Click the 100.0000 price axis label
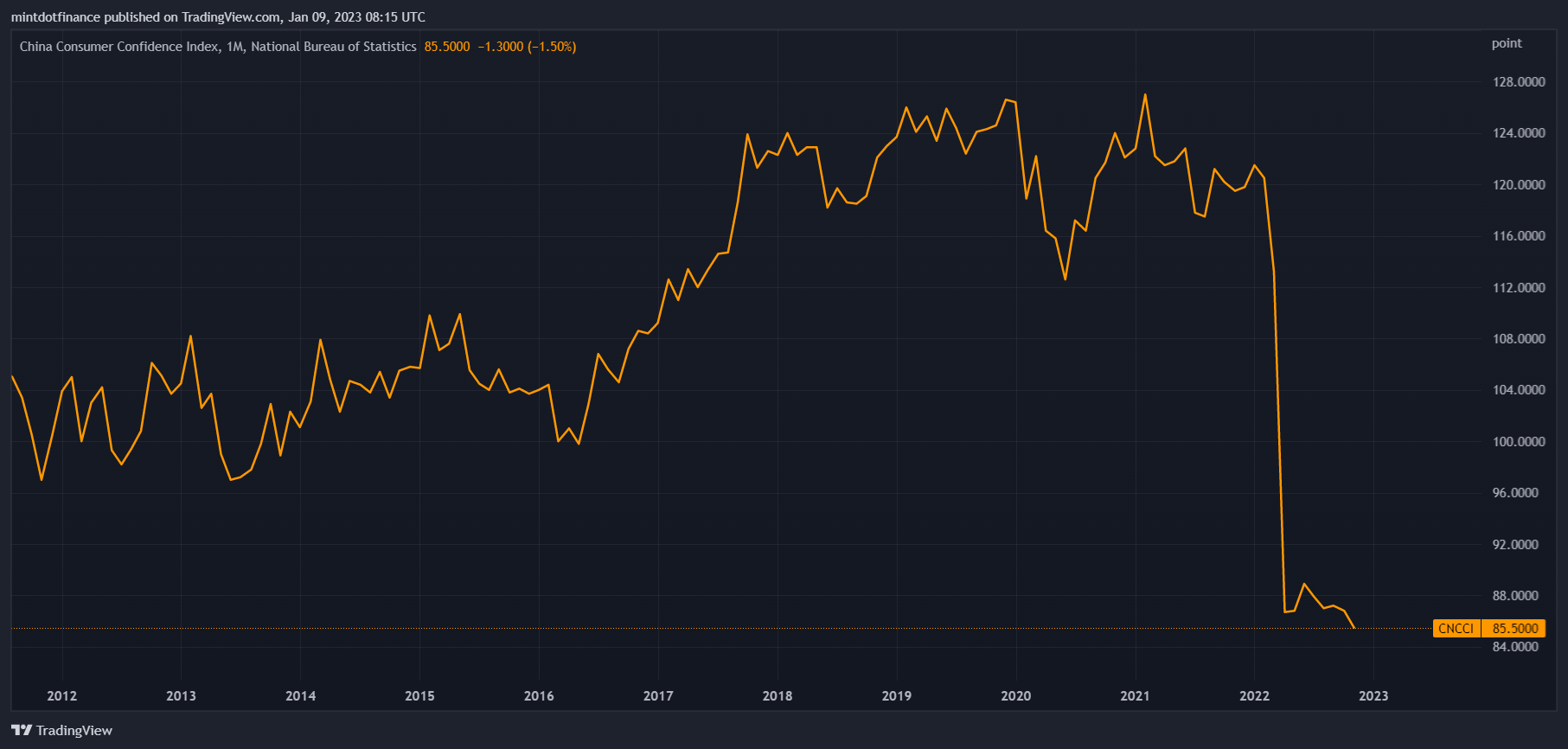The height and width of the screenshot is (749, 1568). click(1519, 442)
